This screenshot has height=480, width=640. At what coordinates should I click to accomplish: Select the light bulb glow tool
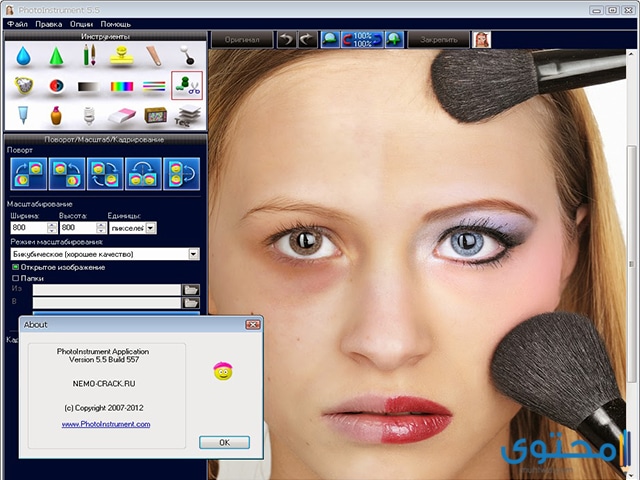(89, 115)
